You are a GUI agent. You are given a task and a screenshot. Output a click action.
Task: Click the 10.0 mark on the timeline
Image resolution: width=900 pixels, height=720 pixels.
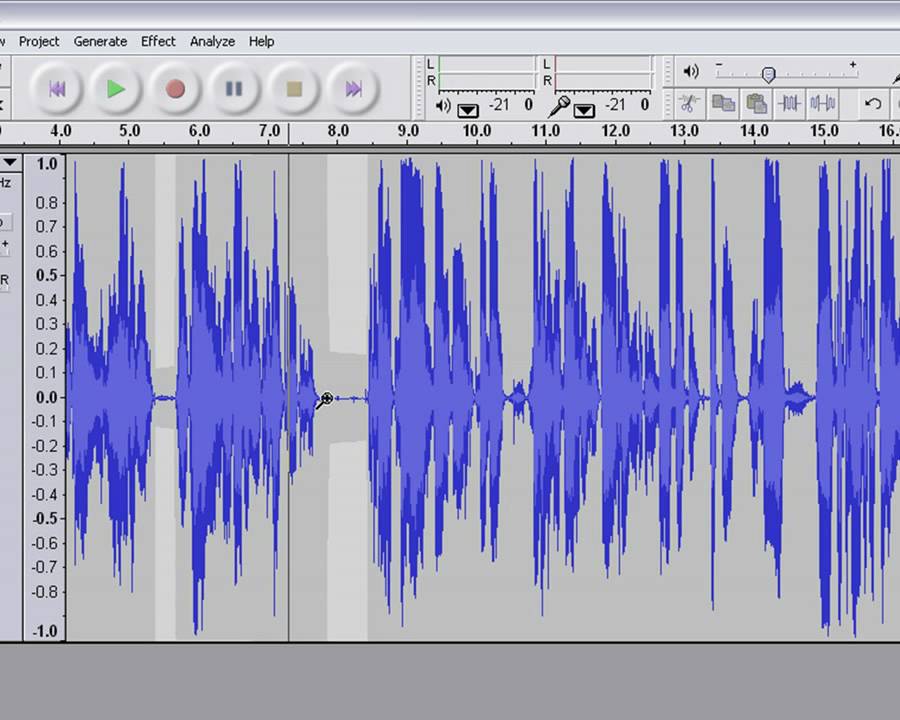(476, 131)
